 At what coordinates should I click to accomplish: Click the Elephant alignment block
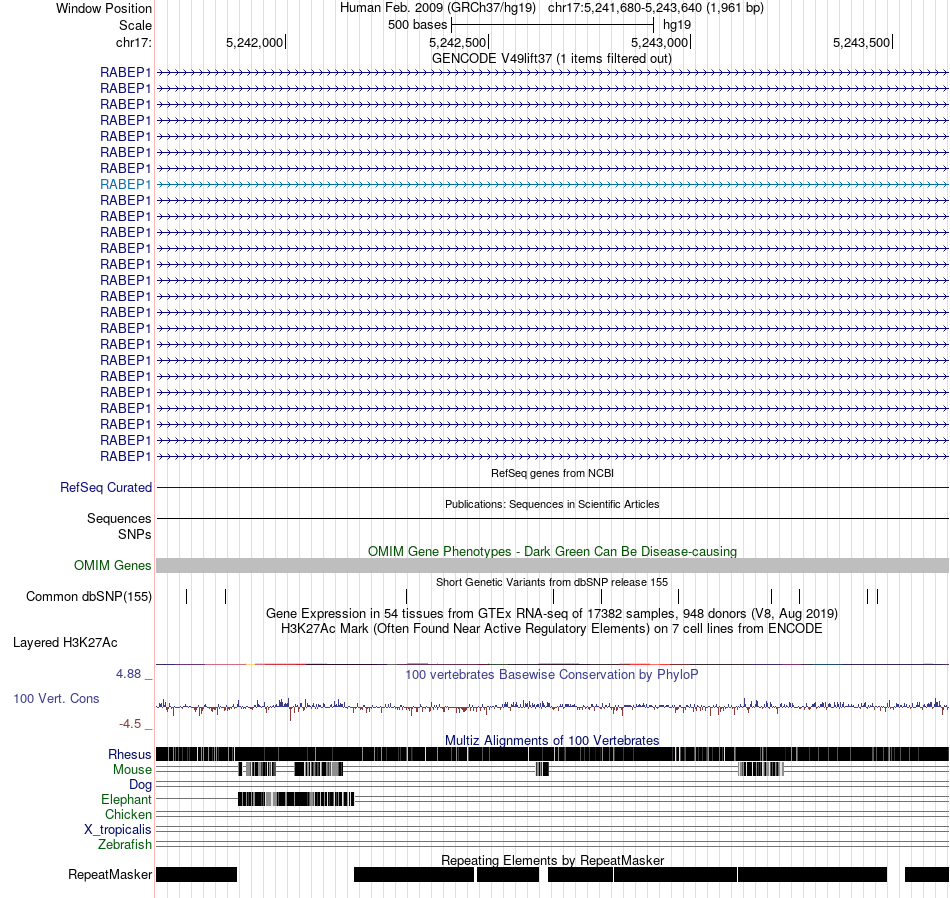click(x=296, y=799)
